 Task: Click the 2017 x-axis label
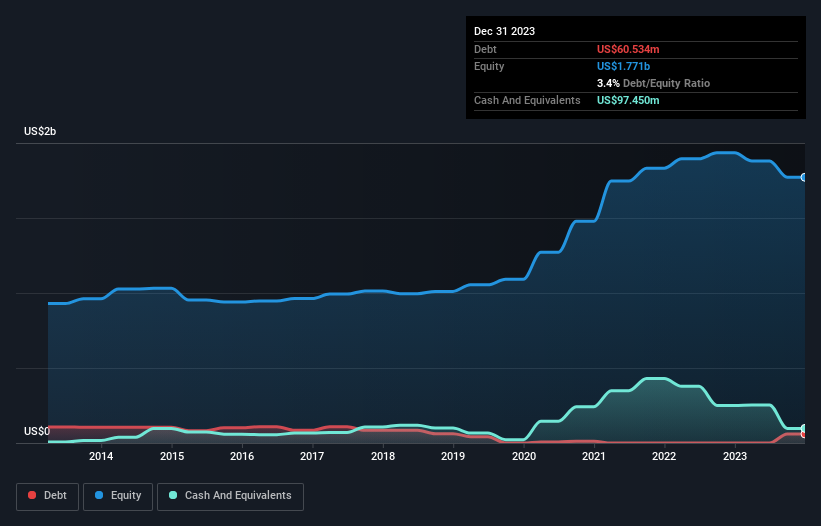pyautogui.click(x=312, y=456)
